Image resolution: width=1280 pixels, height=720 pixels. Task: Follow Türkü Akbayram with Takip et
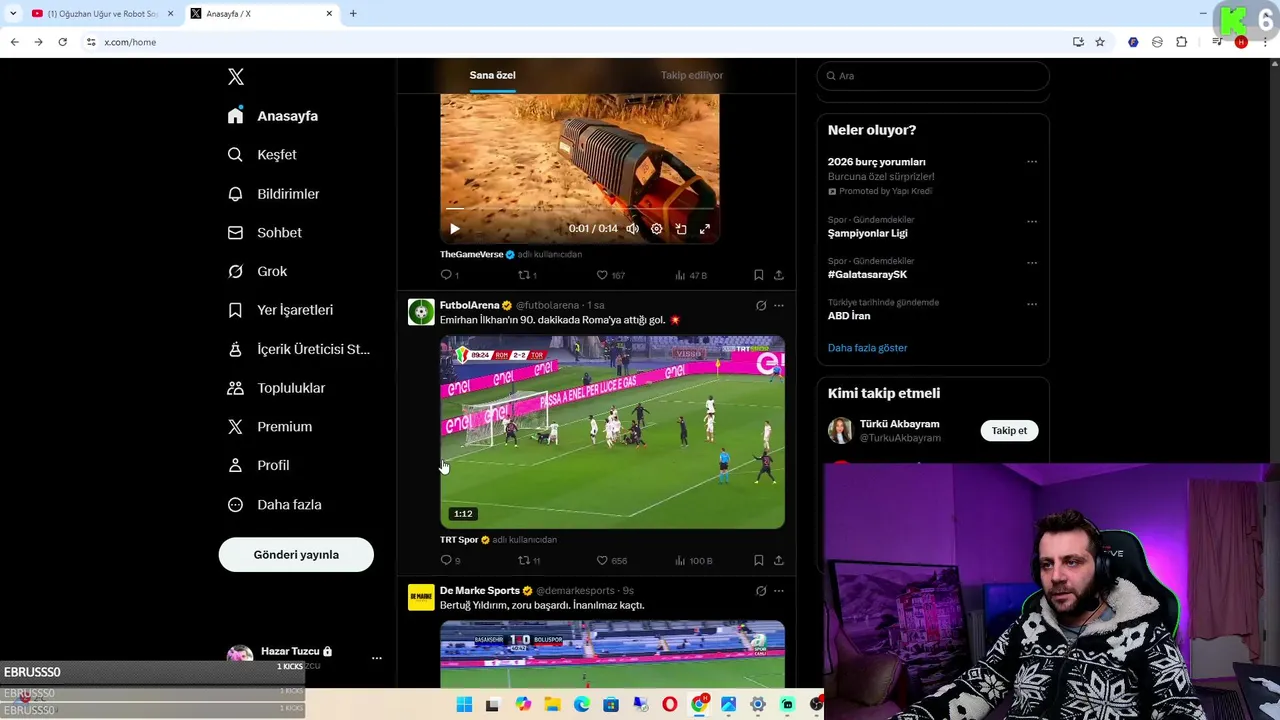1009,431
